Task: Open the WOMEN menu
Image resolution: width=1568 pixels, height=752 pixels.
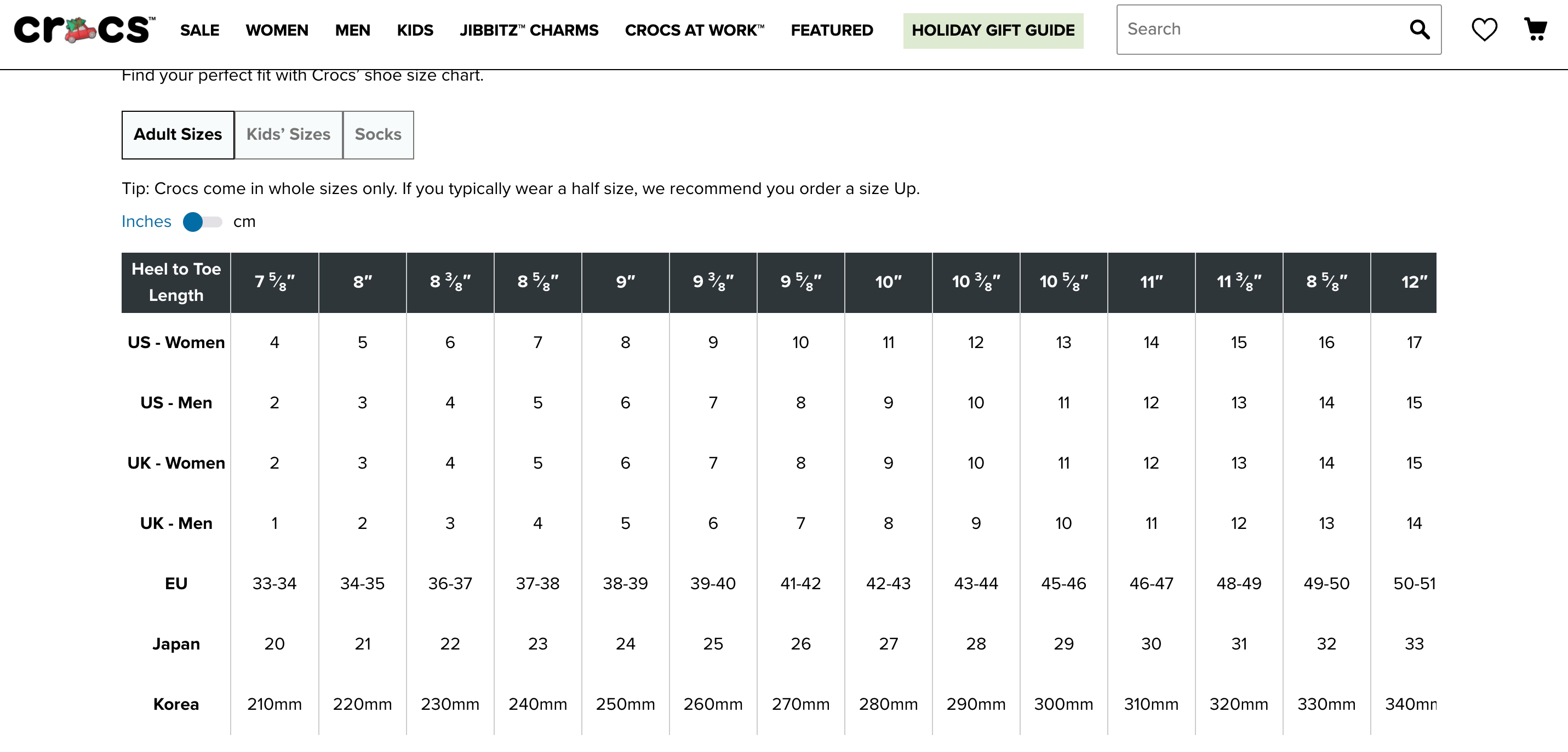Action: (x=276, y=31)
